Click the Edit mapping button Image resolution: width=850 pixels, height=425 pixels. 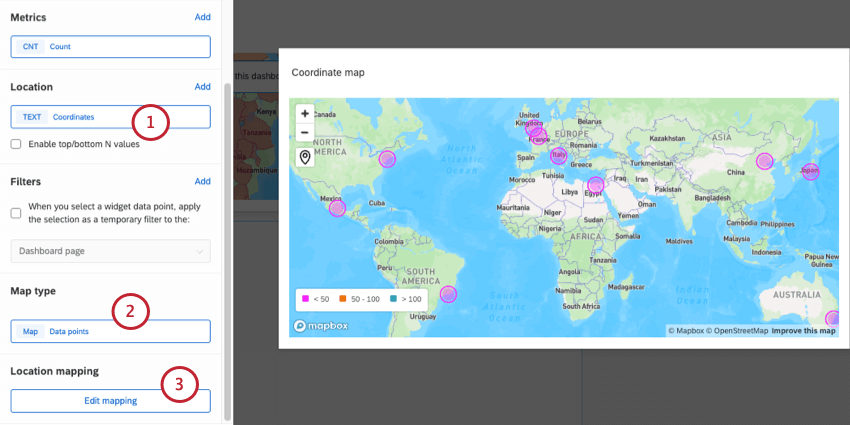point(111,401)
